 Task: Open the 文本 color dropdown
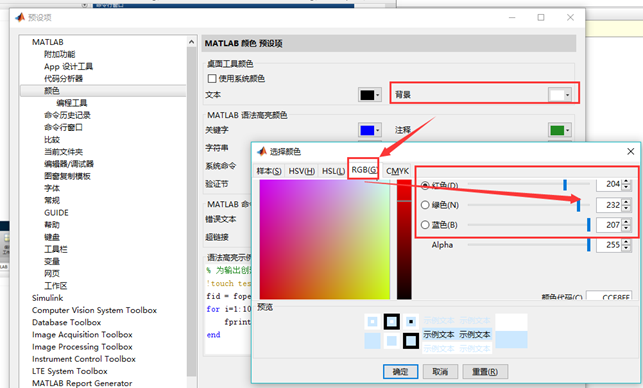[370, 95]
